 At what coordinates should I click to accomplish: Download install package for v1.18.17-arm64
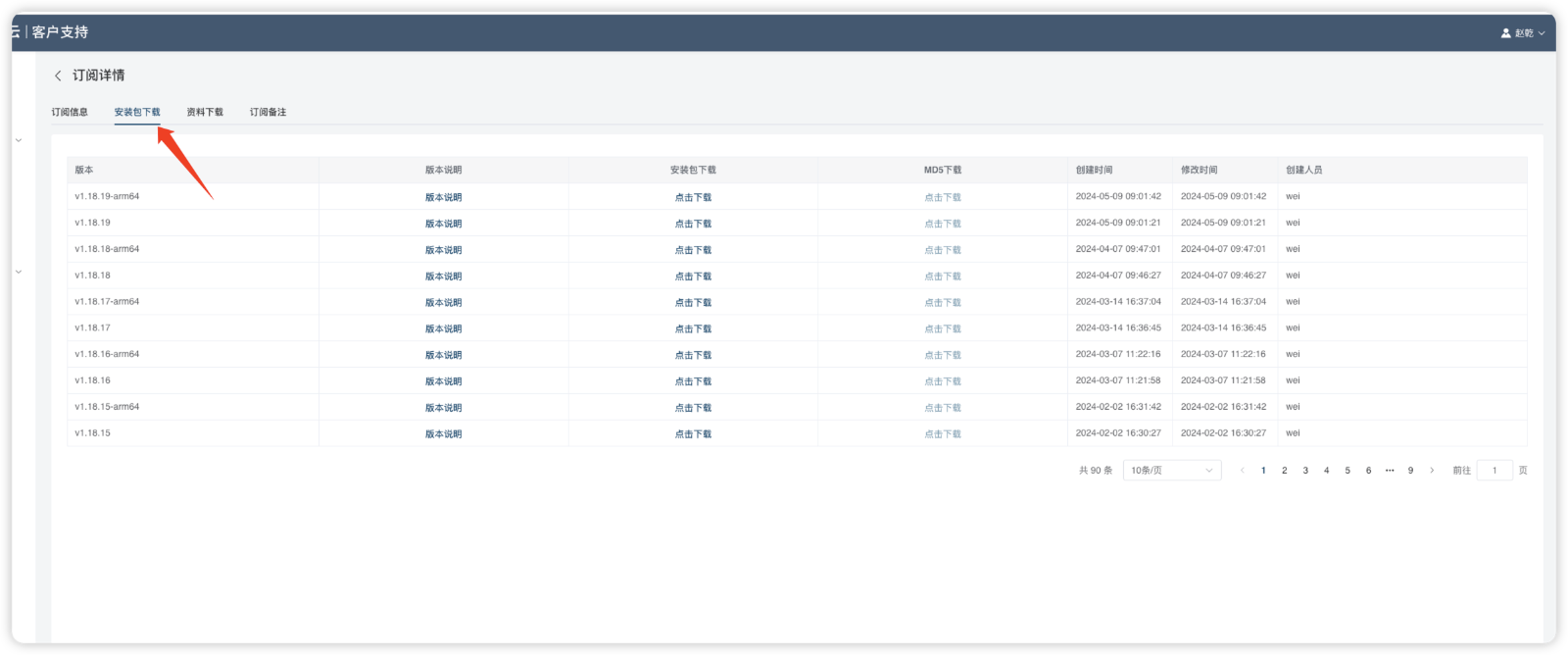point(693,303)
